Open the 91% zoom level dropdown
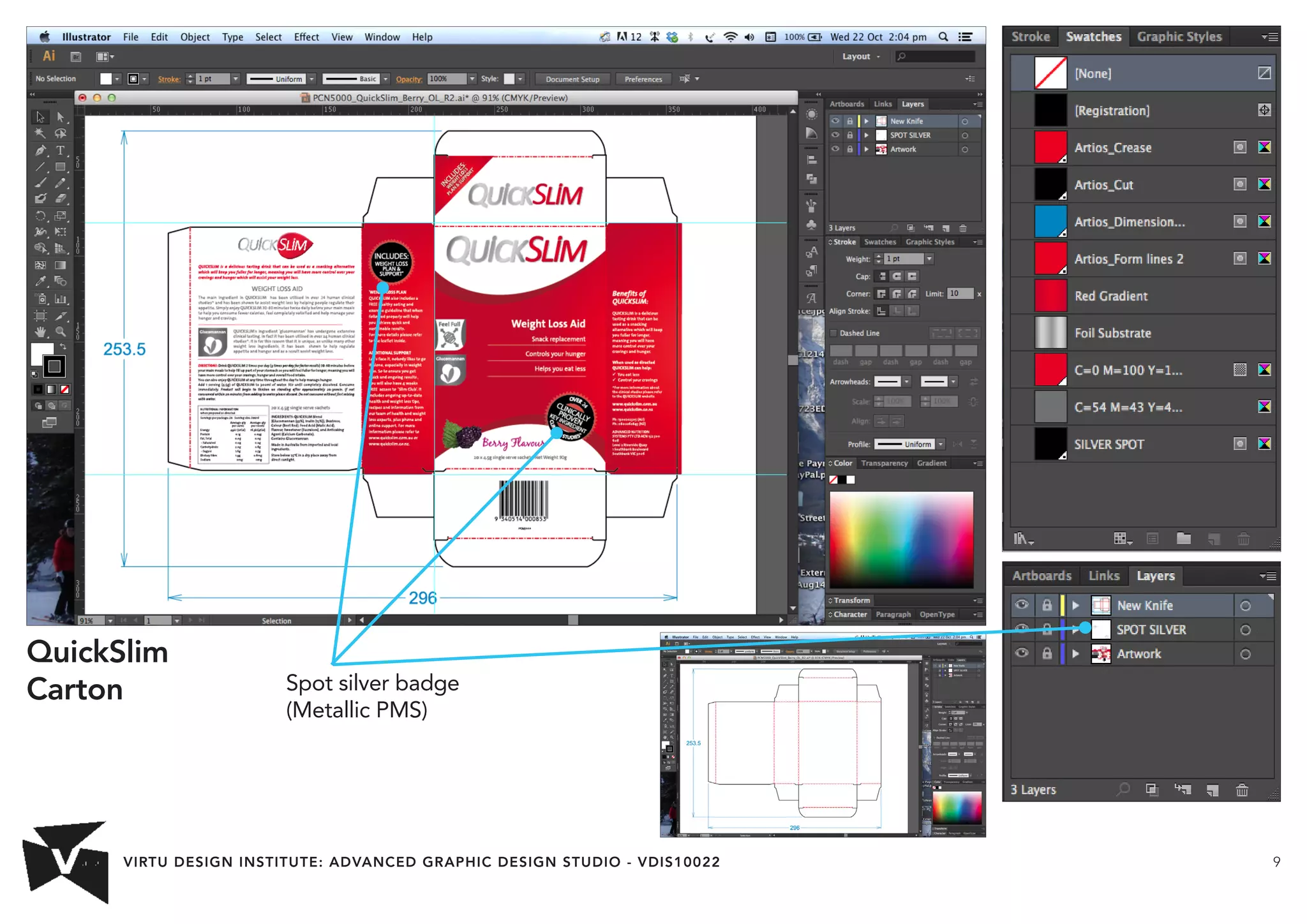This screenshot has width=1307, height=924. click(x=110, y=620)
